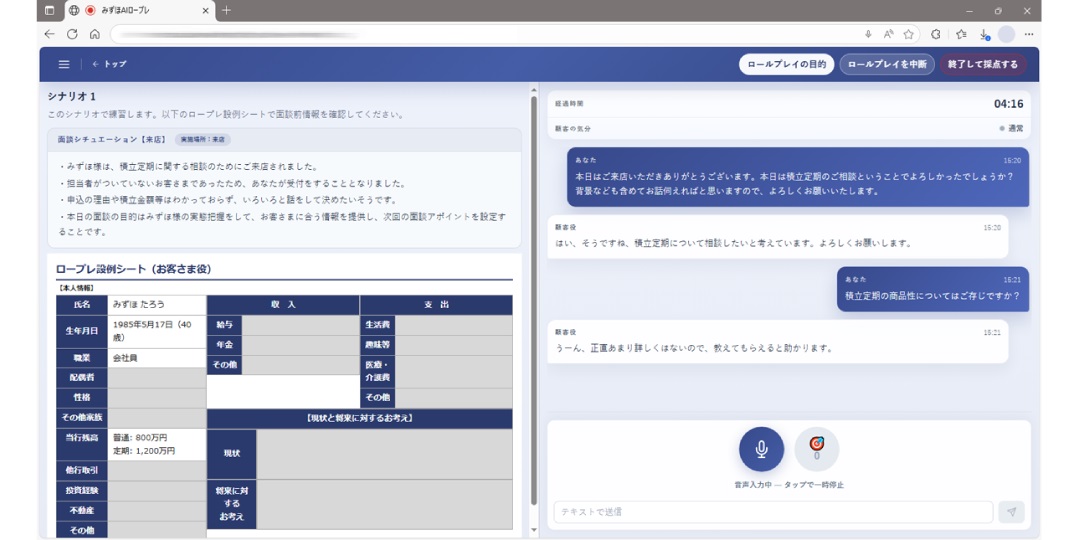The width and height of the screenshot is (1078, 540).
Task: Open browser settings and more menu
Action: tap(1028, 34)
